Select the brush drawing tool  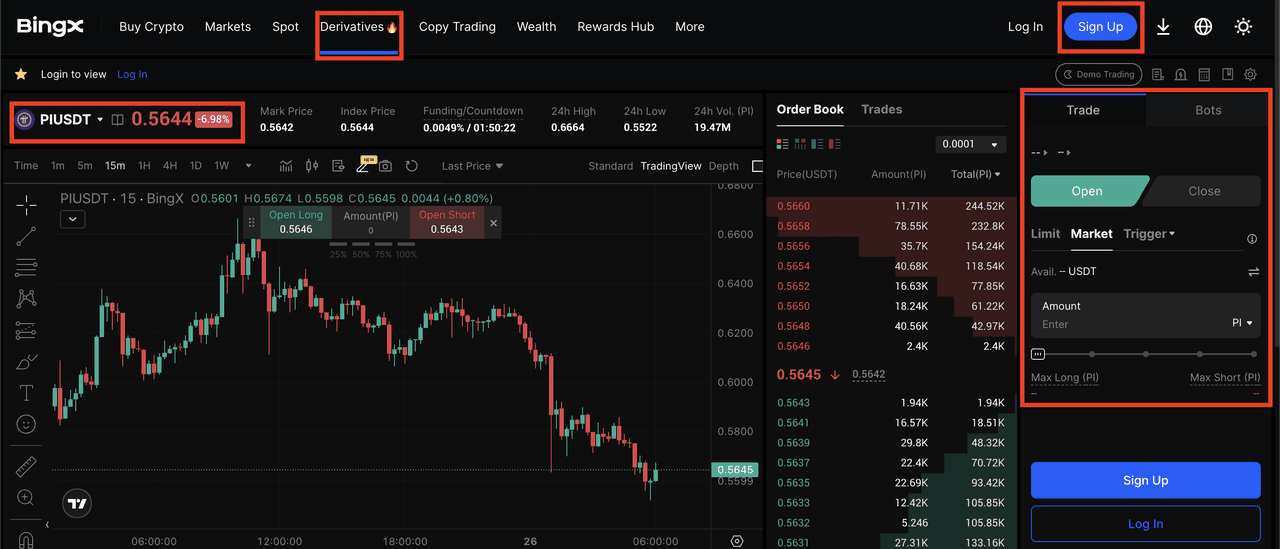tap(26, 361)
